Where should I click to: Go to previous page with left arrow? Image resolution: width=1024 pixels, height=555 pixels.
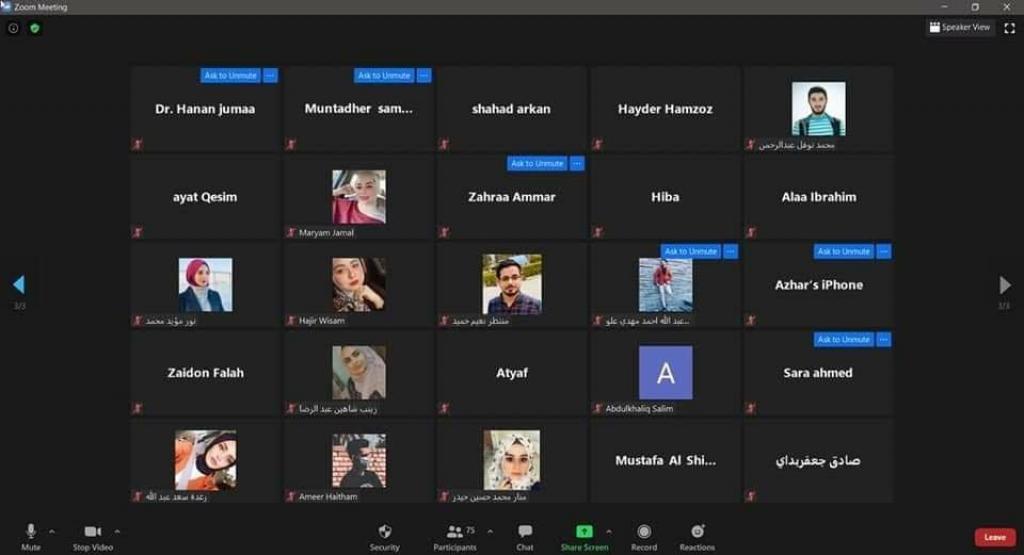tap(18, 285)
